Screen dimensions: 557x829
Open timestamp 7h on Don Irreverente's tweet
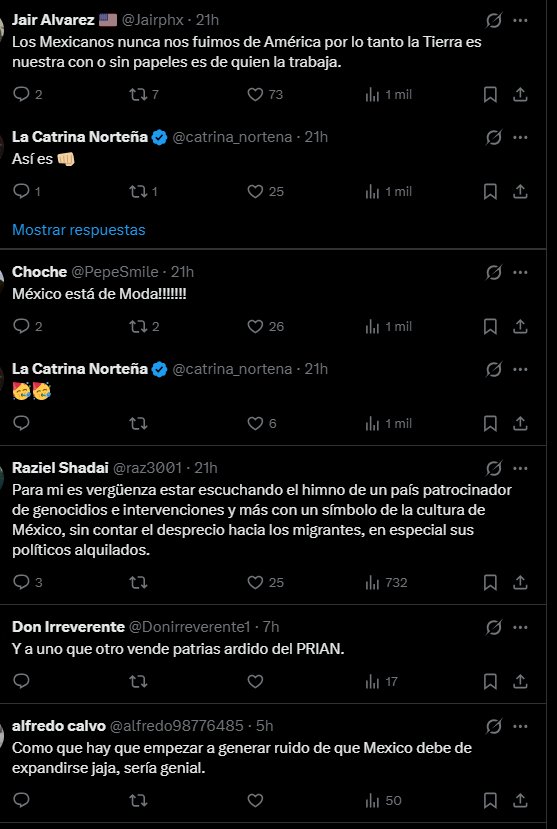(271, 627)
